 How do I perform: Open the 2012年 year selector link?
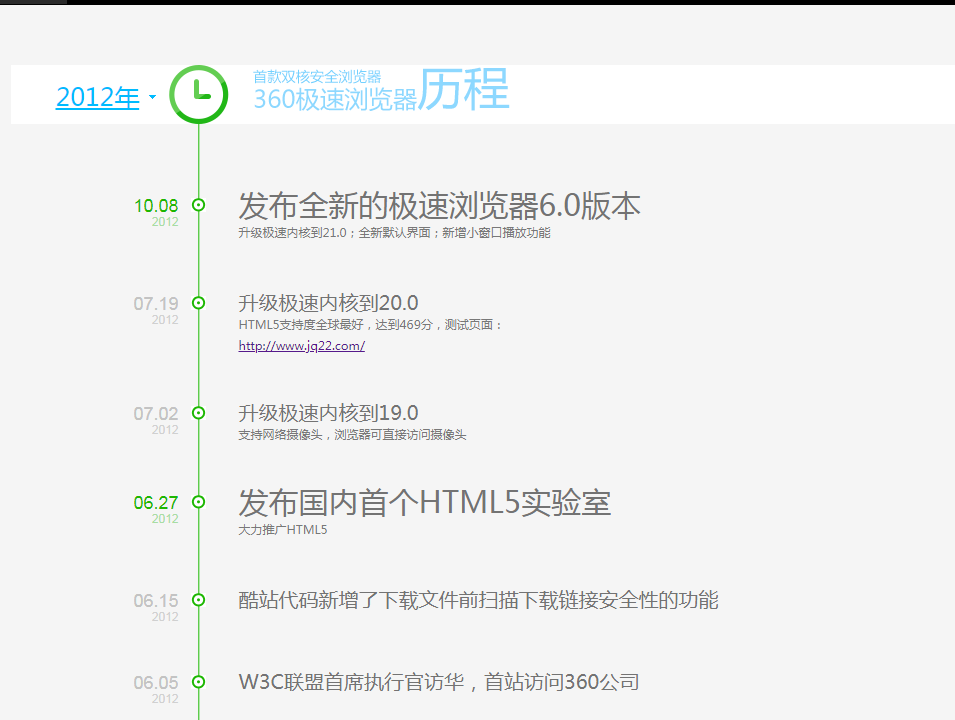coord(97,97)
